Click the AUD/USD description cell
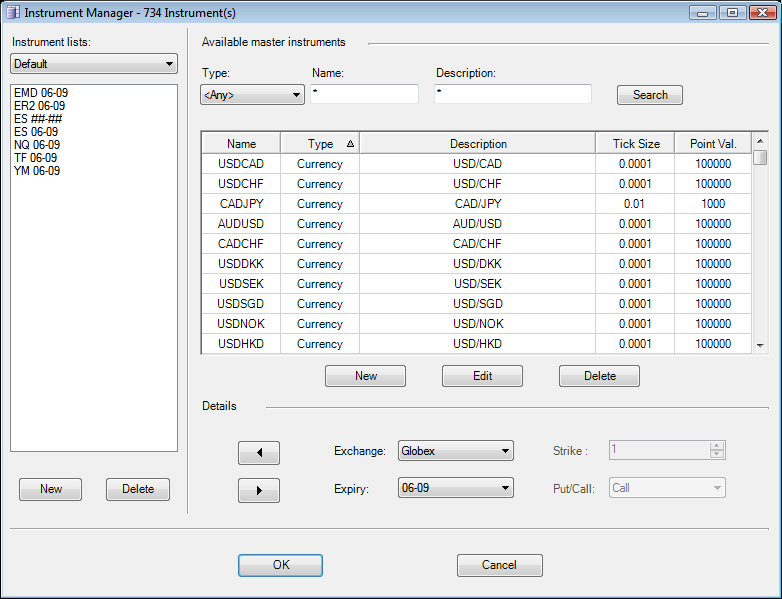 [478, 223]
